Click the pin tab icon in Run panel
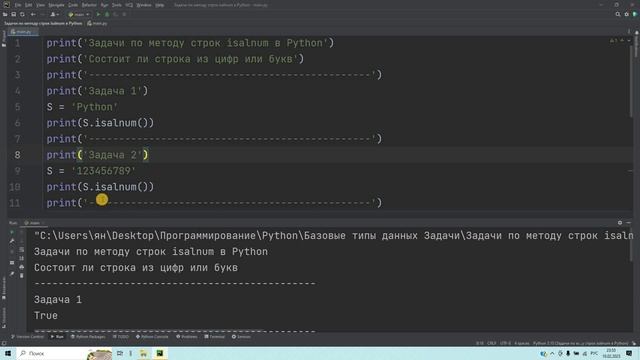Viewport: 640px width, 360px height. coord(12,274)
